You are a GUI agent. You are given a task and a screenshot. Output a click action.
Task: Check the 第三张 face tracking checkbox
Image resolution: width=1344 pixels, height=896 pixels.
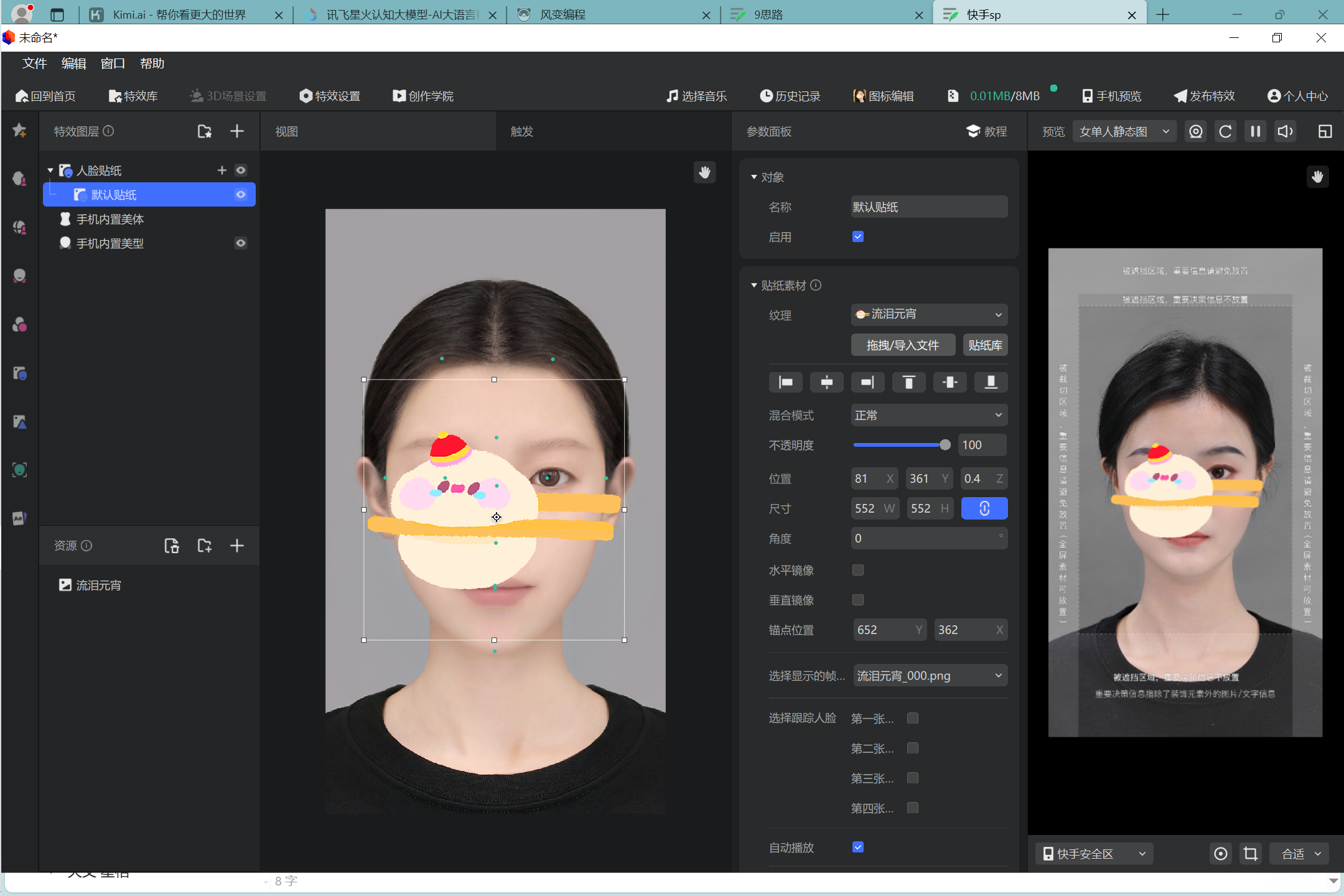(913, 778)
